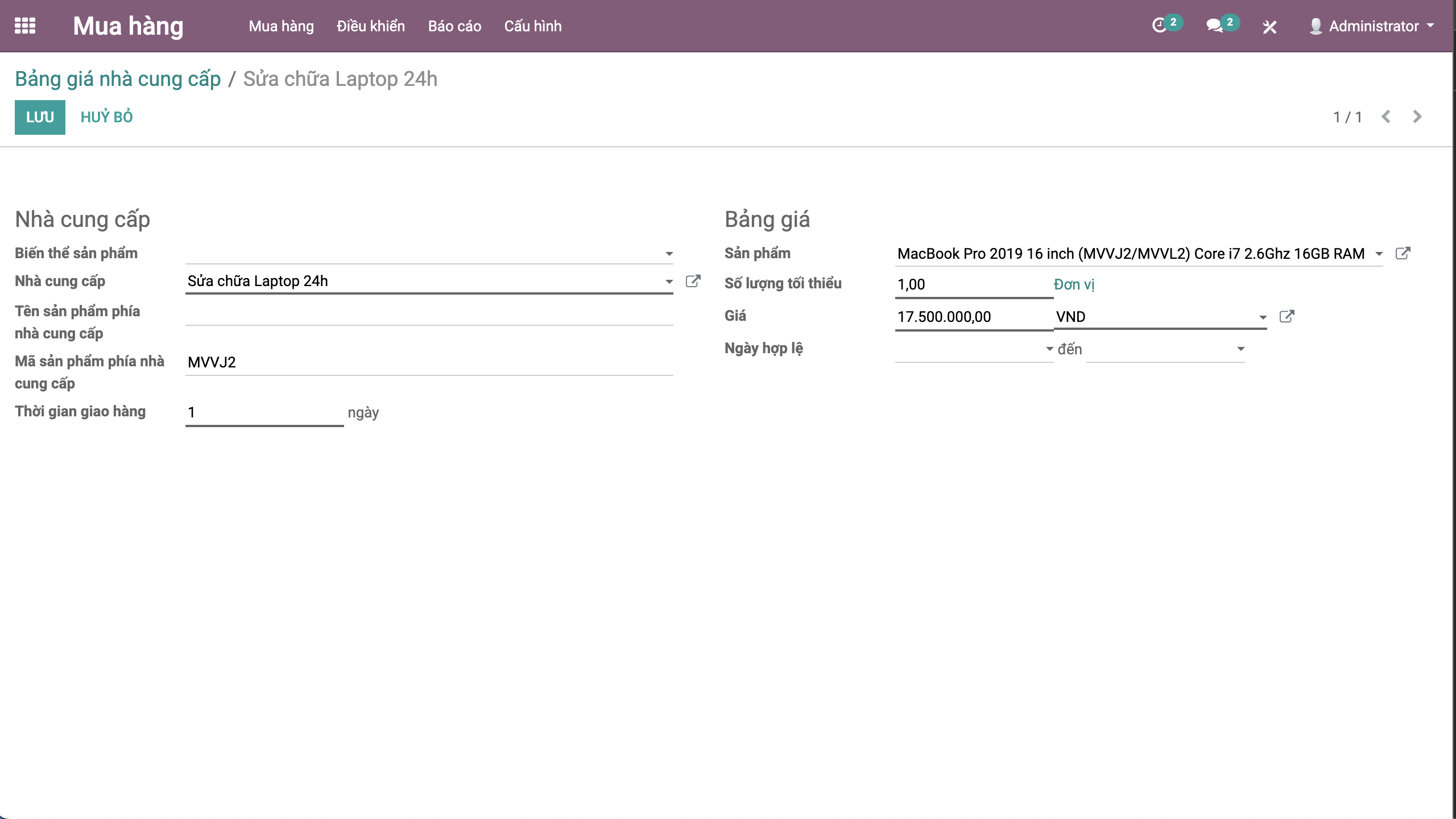Expand Biến thể sản phẩm dropdown
1456x819 pixels.
[x=669, y=254]
